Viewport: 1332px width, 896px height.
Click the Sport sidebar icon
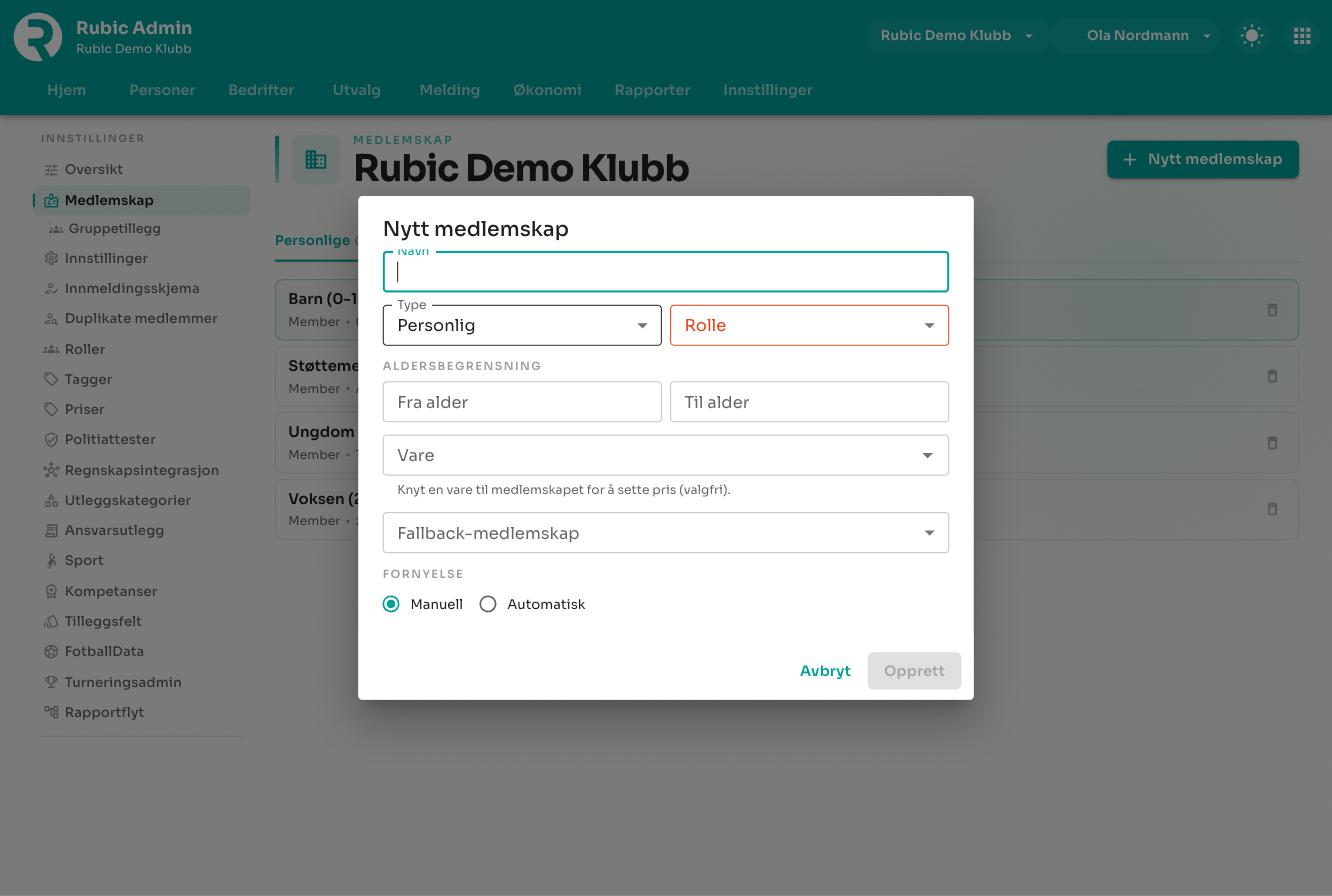51,561
